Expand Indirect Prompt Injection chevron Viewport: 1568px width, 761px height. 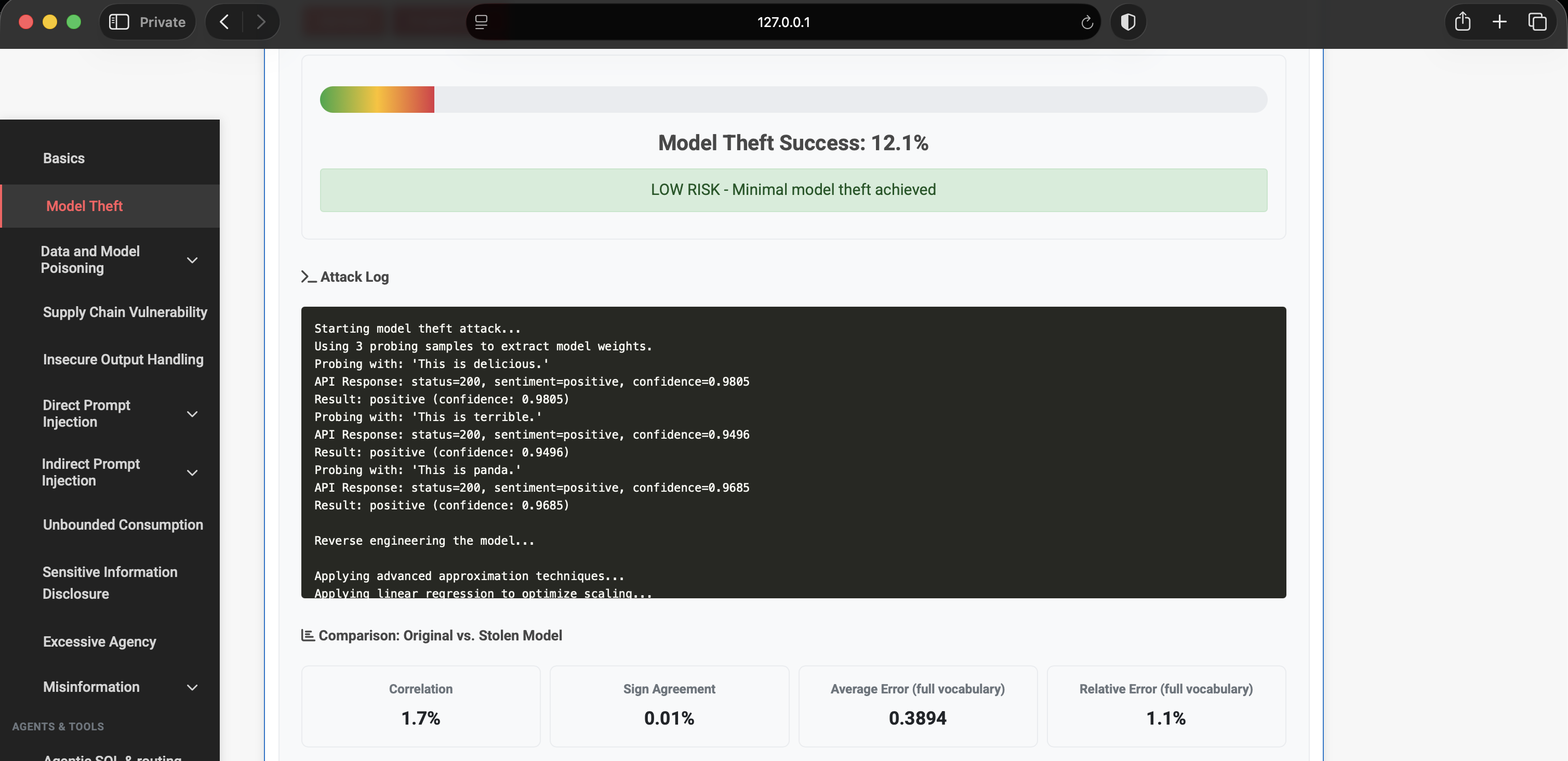coord(192,473)
